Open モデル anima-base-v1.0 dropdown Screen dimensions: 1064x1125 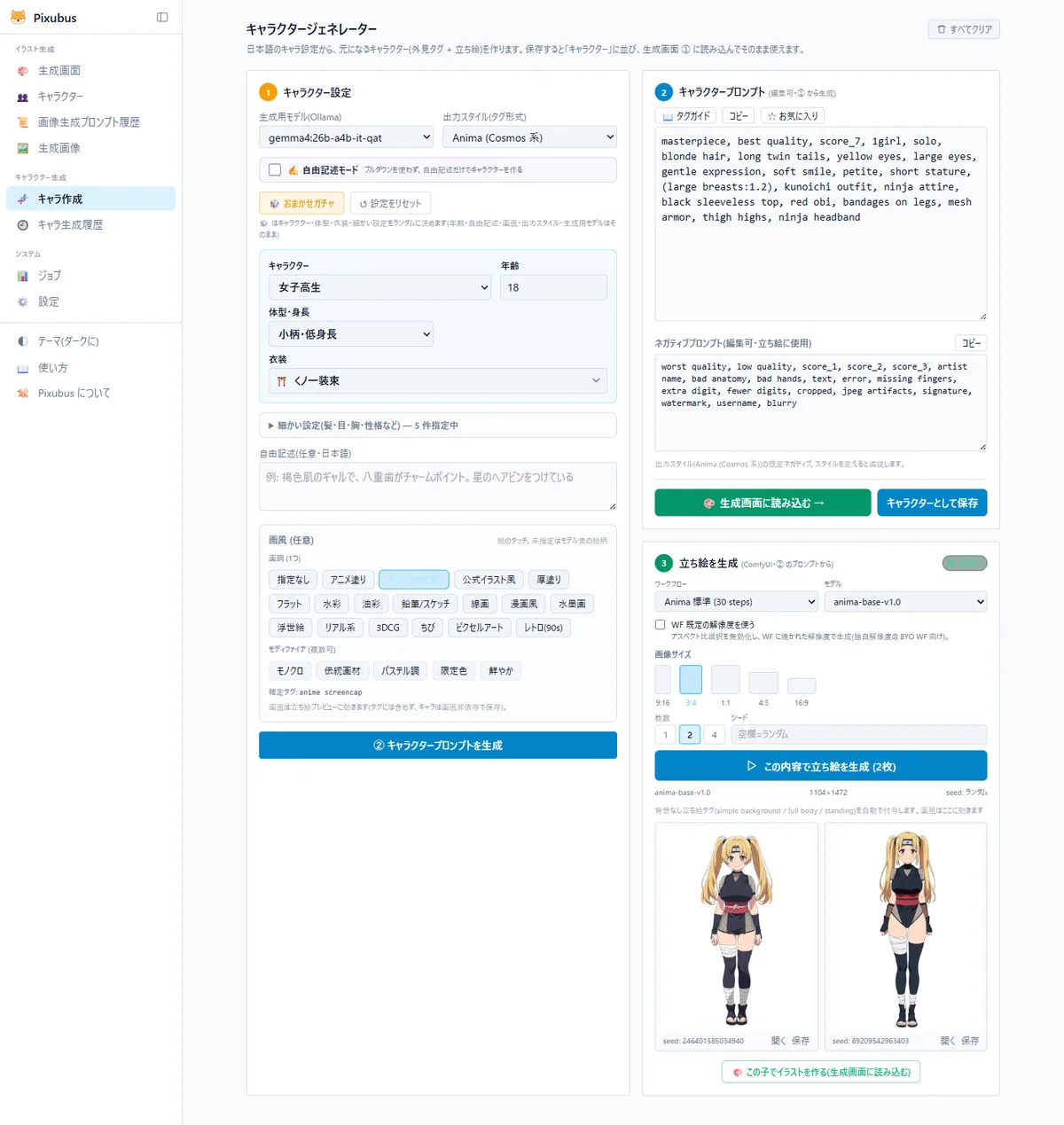(905, 602)
